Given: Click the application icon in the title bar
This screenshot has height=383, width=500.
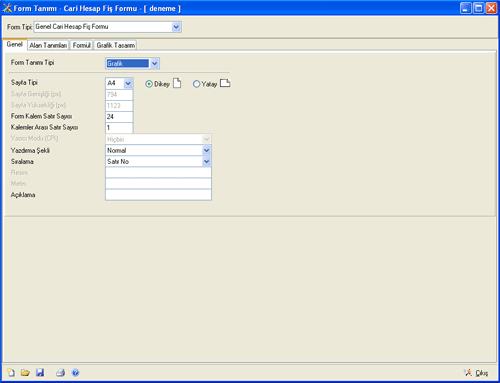Looking at the screenshot, I should pyautogui.click(x=7, y=8).
